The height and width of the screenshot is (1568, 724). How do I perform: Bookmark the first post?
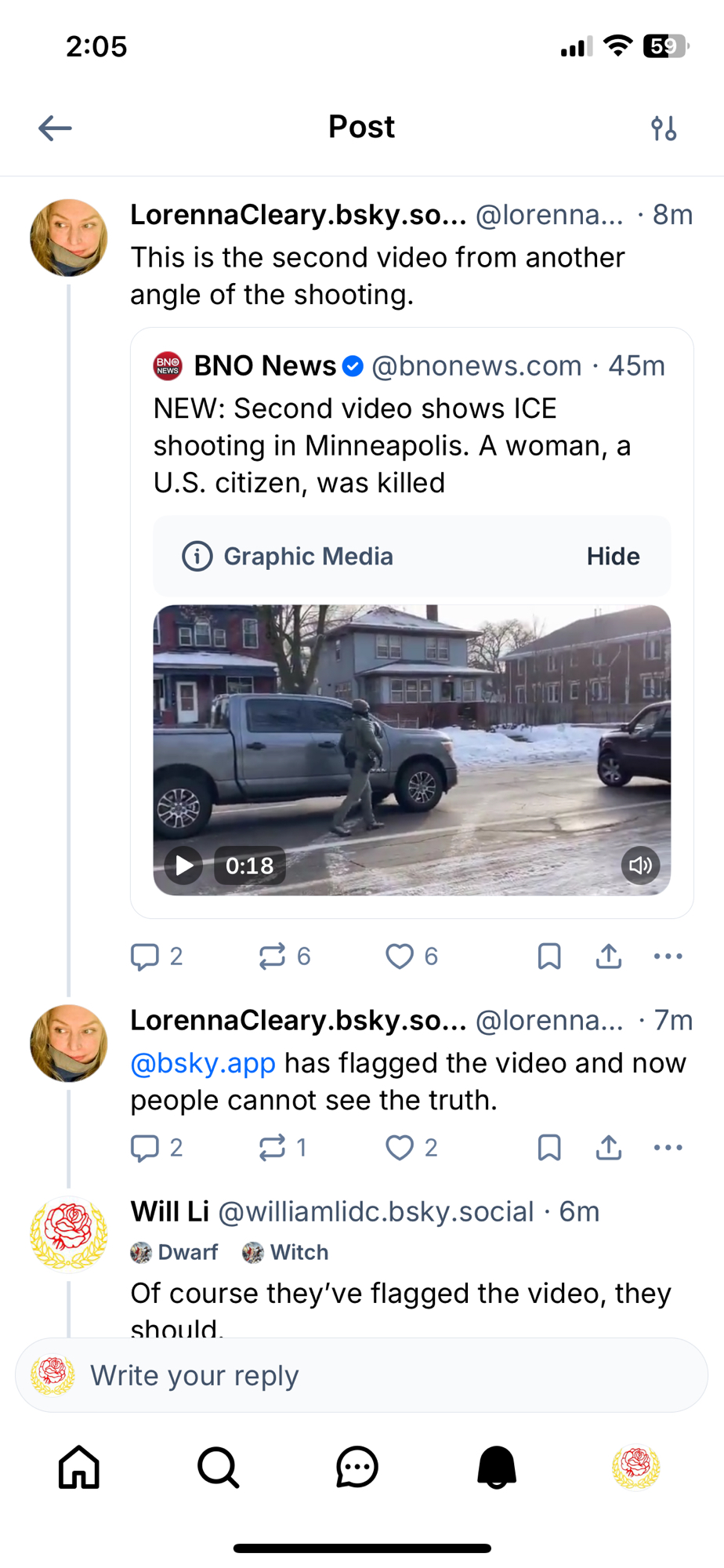pos(549,956)
